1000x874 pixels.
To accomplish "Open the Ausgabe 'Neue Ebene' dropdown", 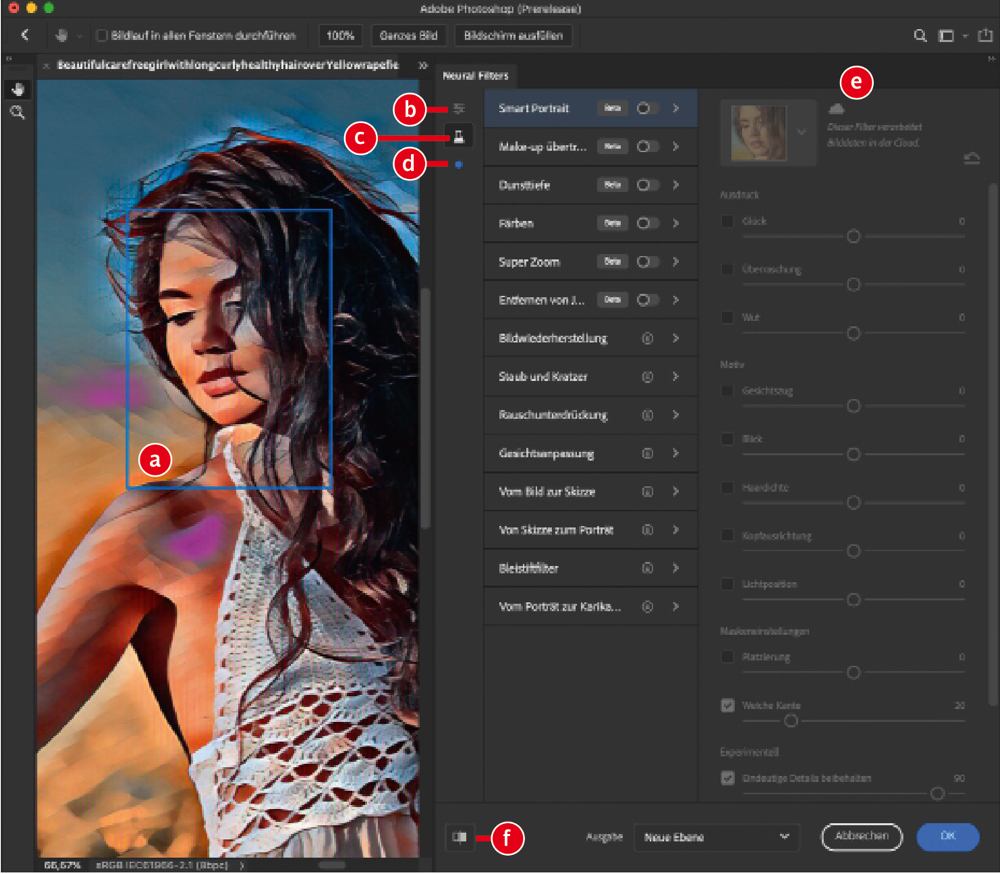I will point(716,837).
